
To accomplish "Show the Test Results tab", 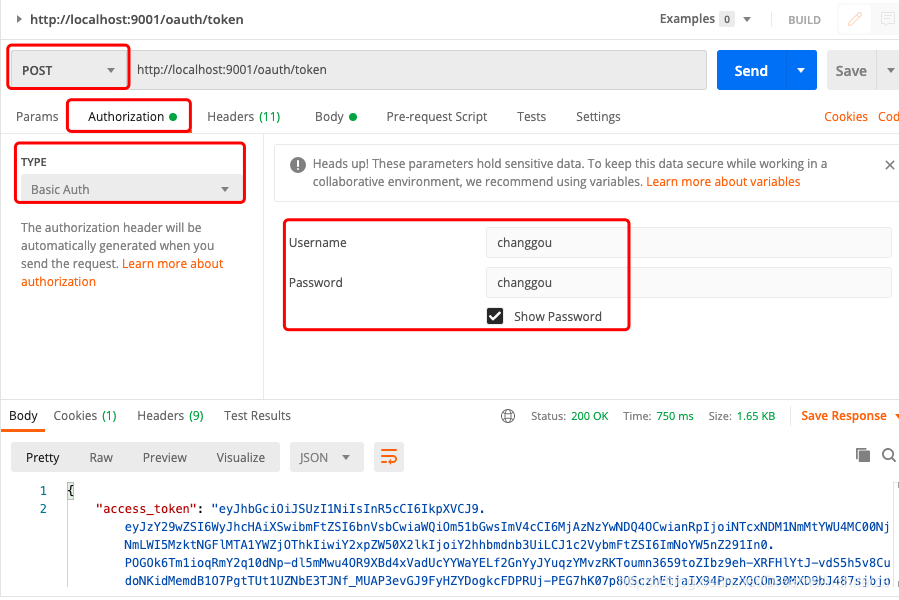I will pyautogui.click(x=257, y=416).
